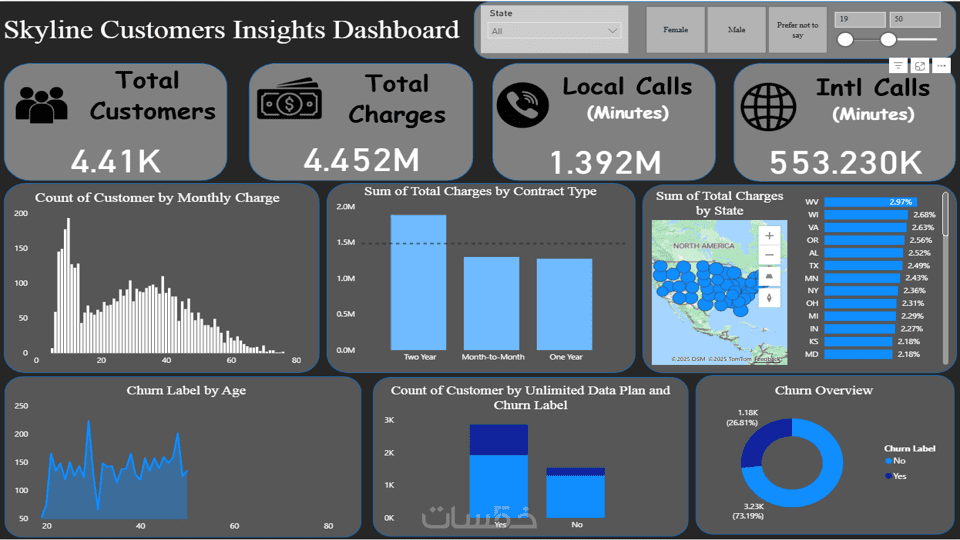The height and width of the screenshot is (540, 960).
Task: Click the right handle of age slider
Action: coord(888,40)
